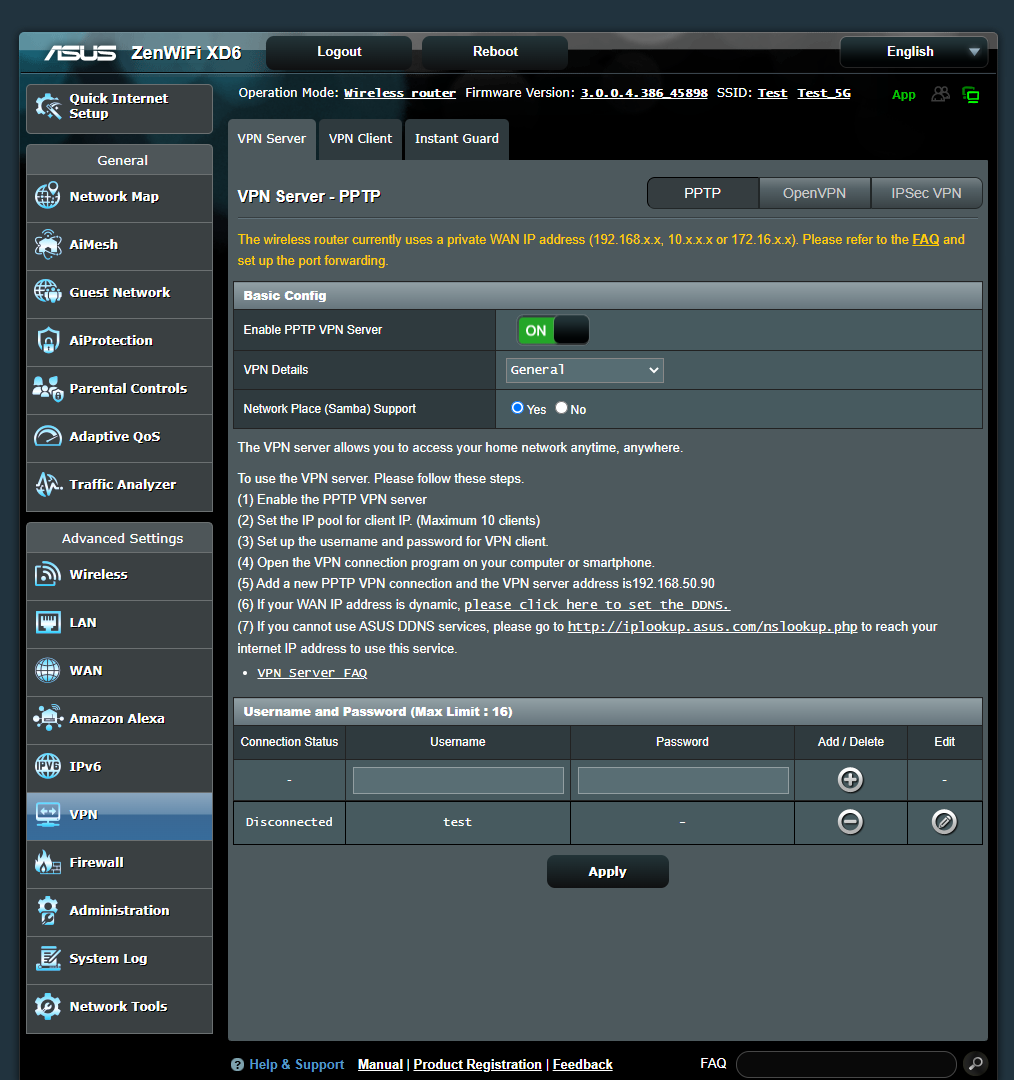
Task: Select the PPTP server type tab
Action: coord(703,194)
